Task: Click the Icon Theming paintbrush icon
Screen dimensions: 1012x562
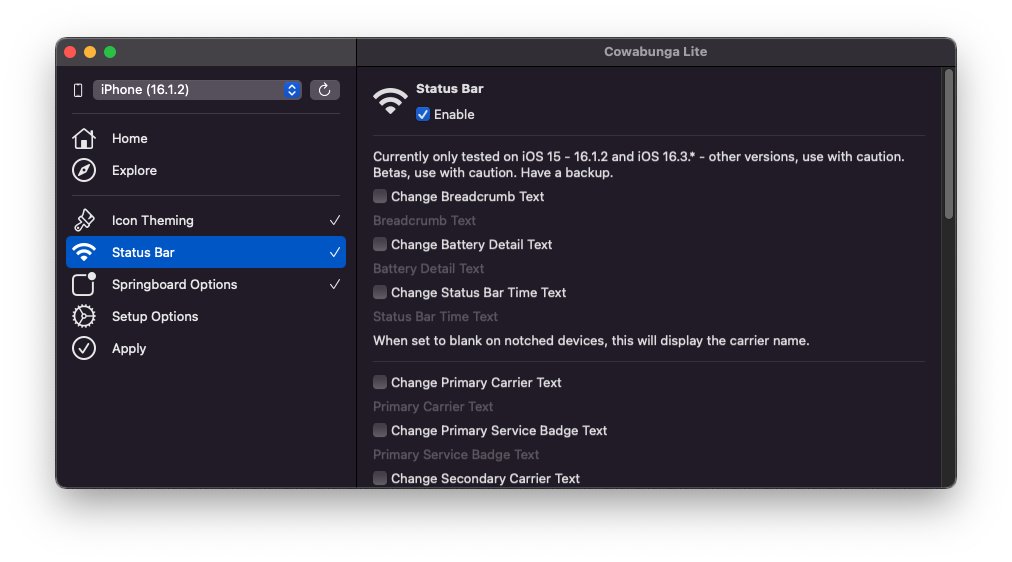Action: [x=84, y=220]
